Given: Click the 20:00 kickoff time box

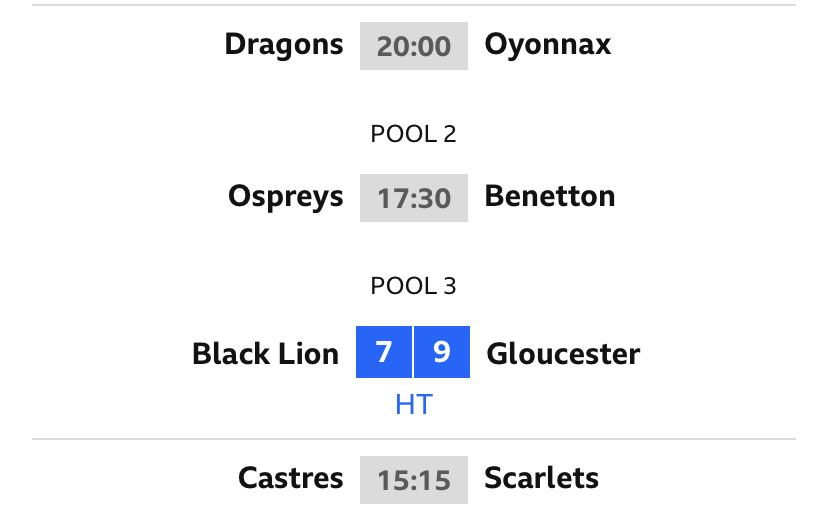Looking at the screenshot, I should coord(414,46).
